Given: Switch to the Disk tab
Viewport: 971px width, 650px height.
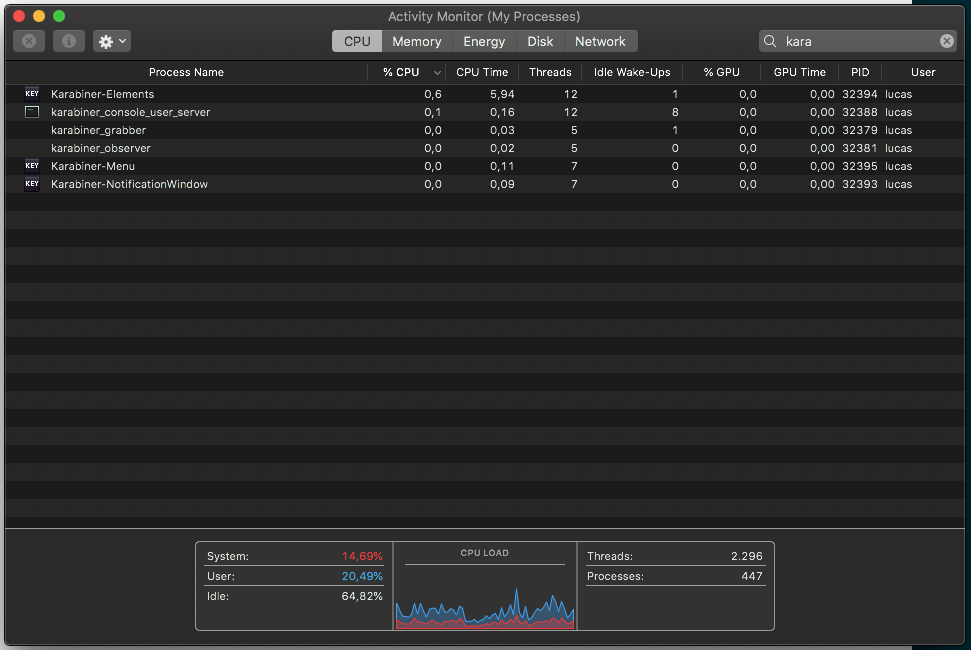Looking at the screenshot, I should point(540,41).
